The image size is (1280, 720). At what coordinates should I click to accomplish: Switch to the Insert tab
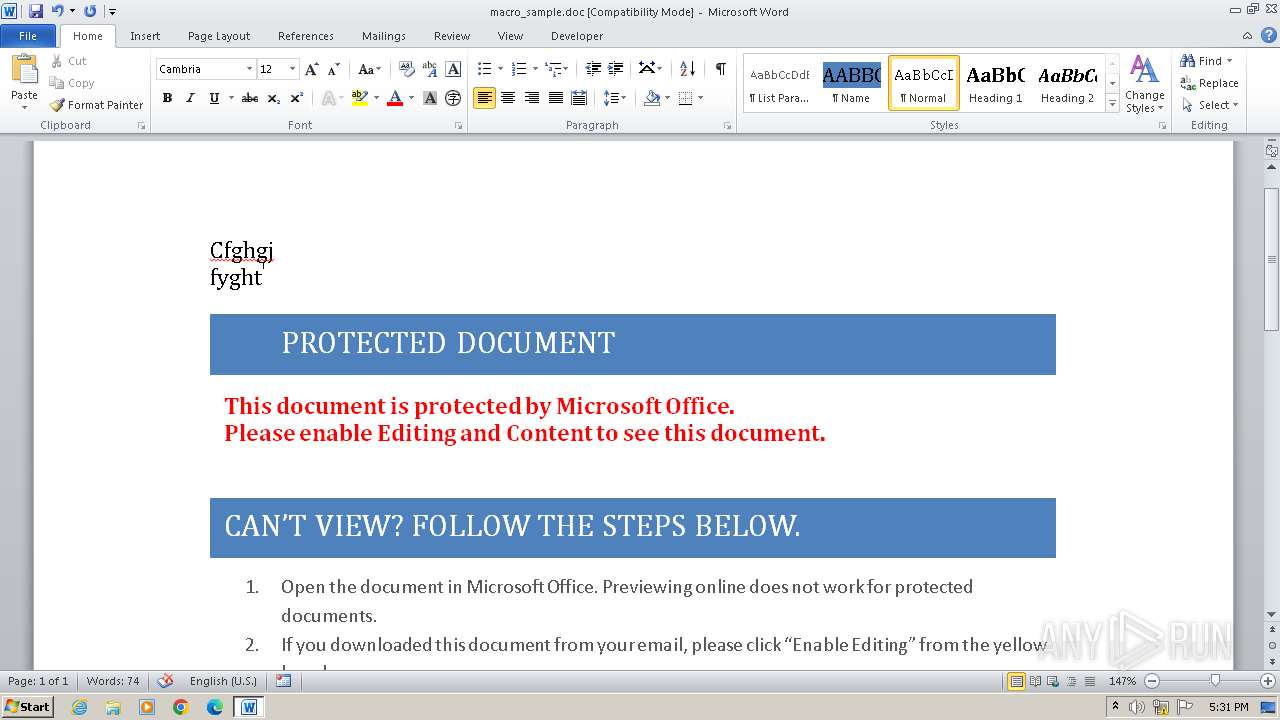pyautogui.click(x=145, y=36)
